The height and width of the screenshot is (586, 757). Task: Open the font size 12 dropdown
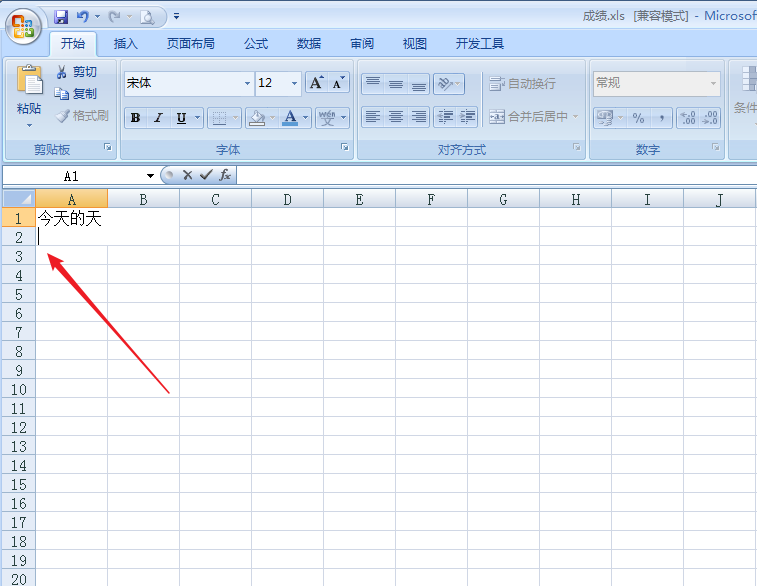click(294, 84)
